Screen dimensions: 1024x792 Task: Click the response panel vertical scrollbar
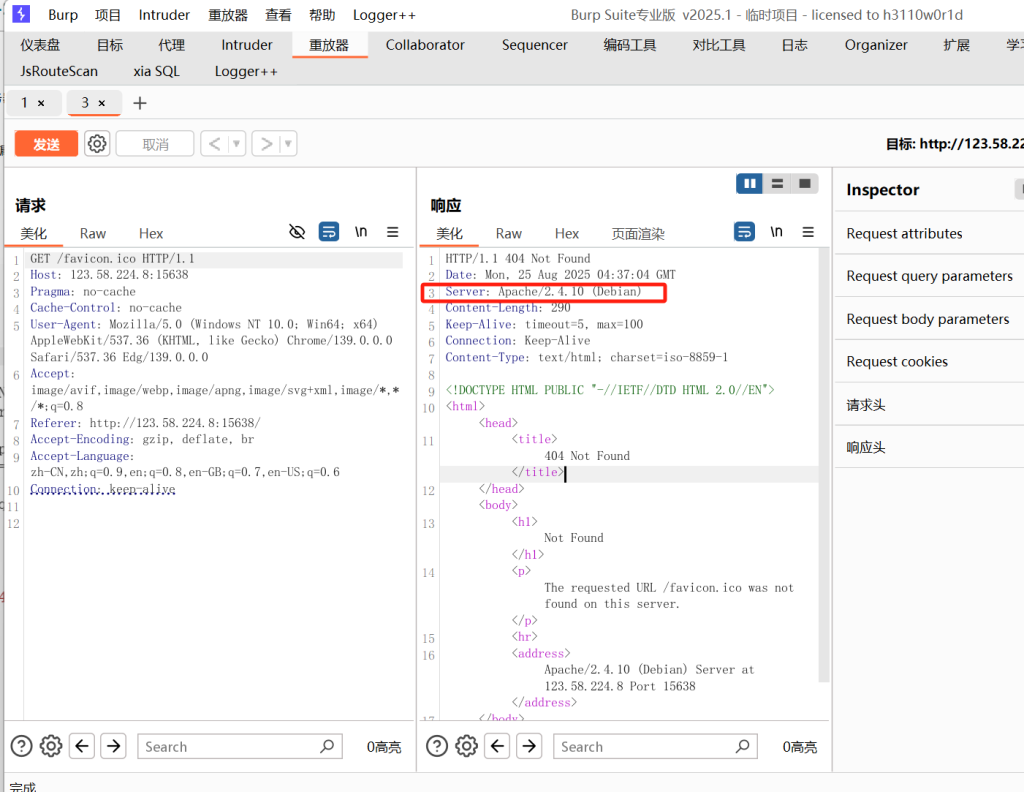[x=824, y=465]
